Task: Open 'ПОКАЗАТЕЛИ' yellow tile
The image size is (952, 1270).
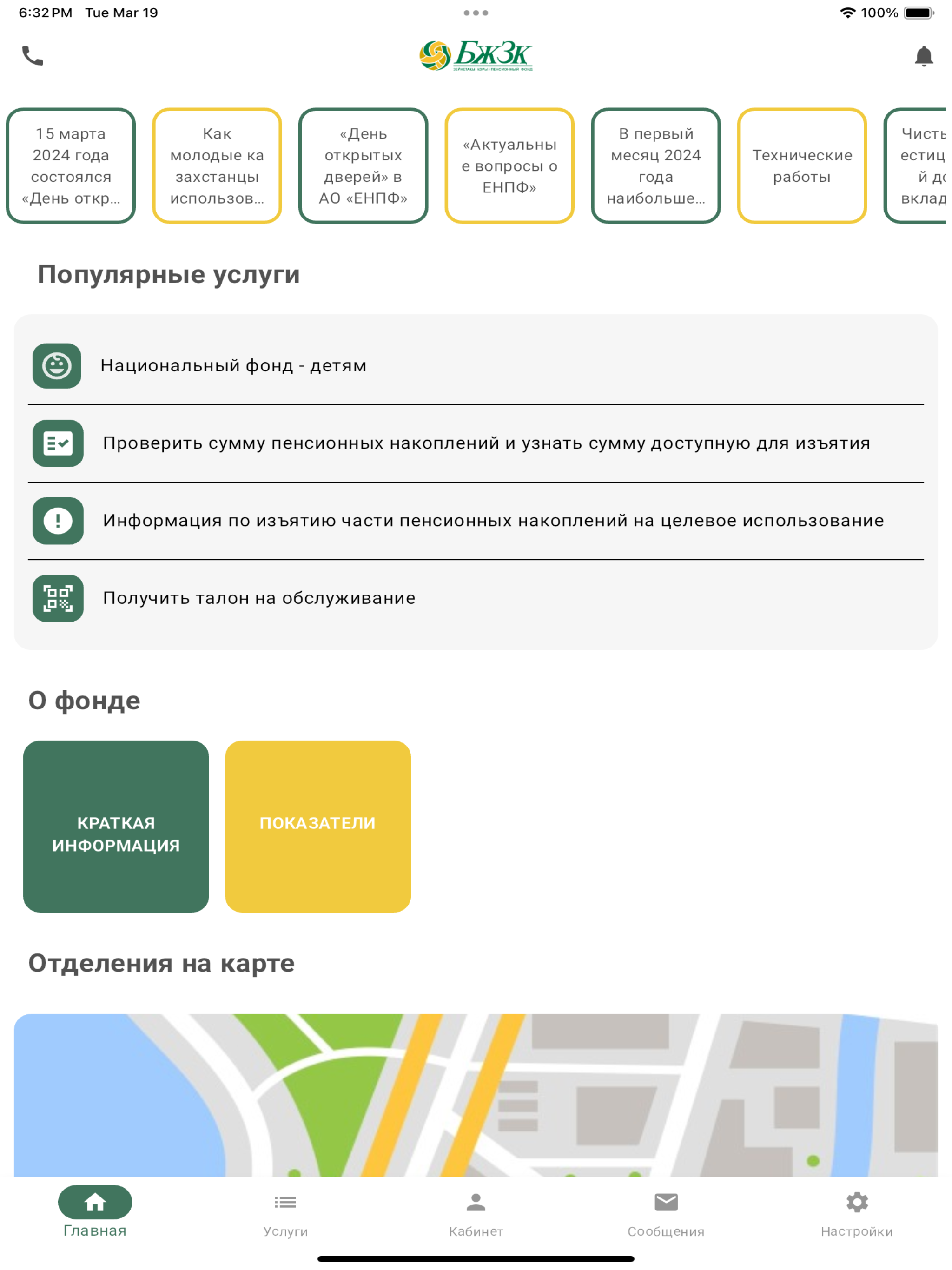Action: pos(318,826)
